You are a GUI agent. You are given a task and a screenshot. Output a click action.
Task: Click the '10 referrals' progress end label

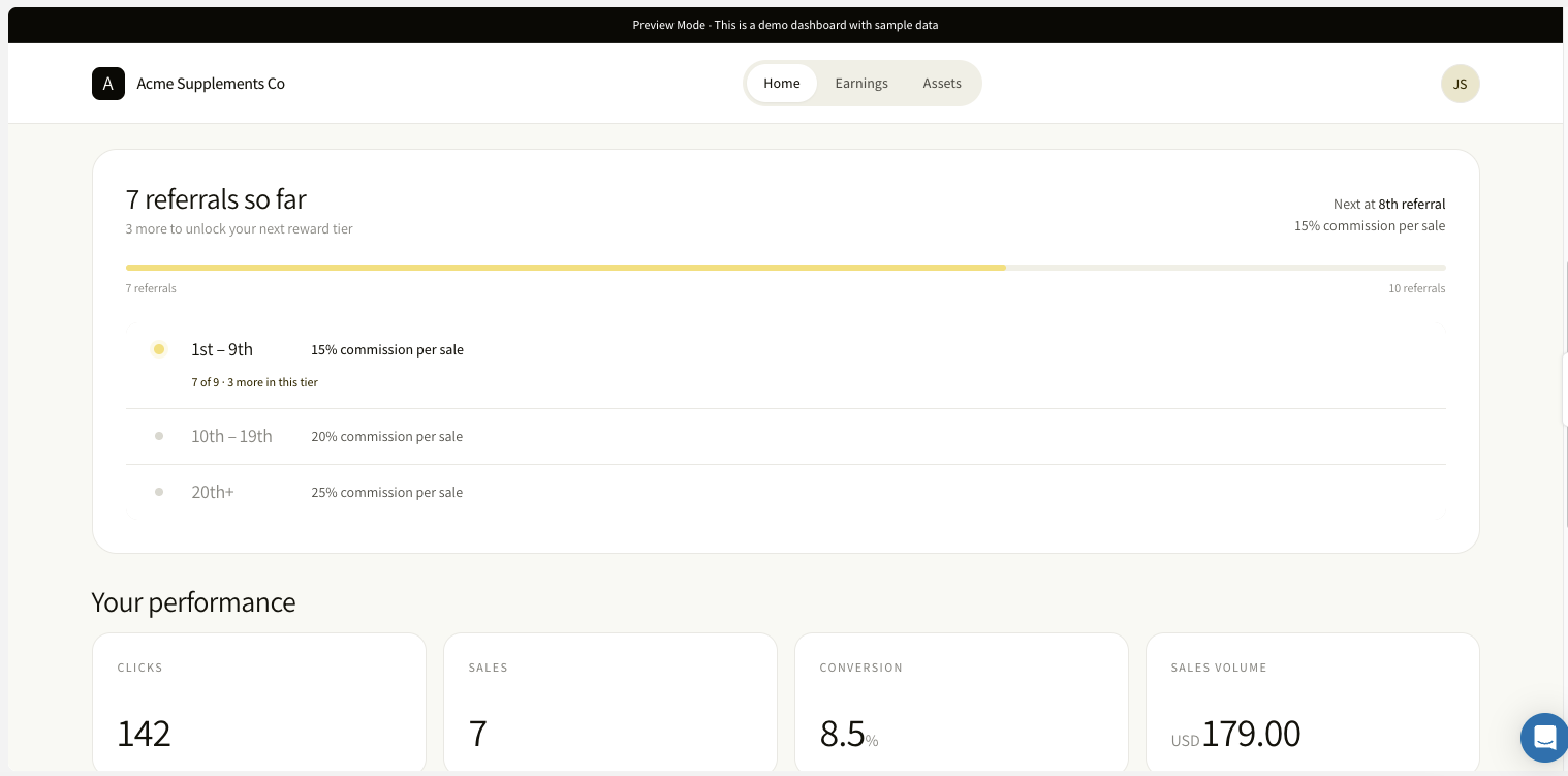(x=1417, y=288)
